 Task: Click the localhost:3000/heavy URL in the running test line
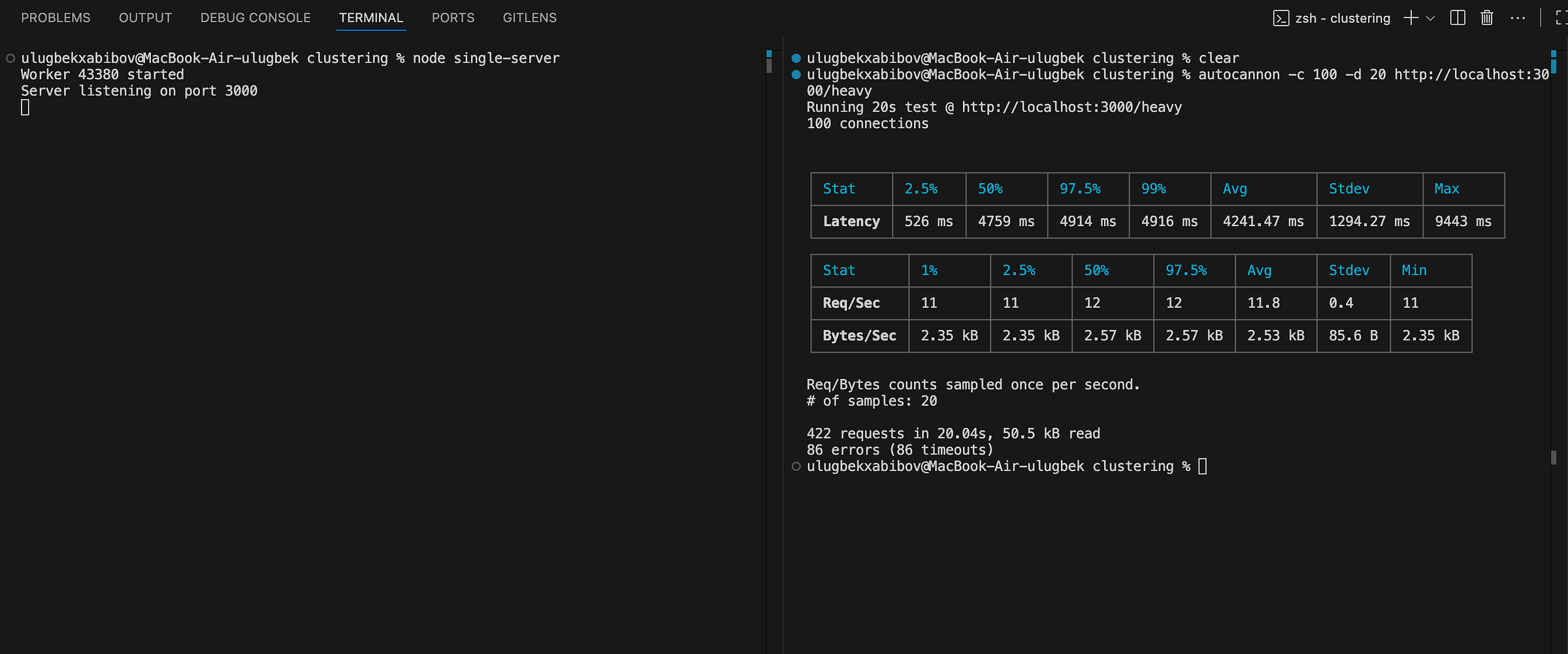tap(1072, 107)
